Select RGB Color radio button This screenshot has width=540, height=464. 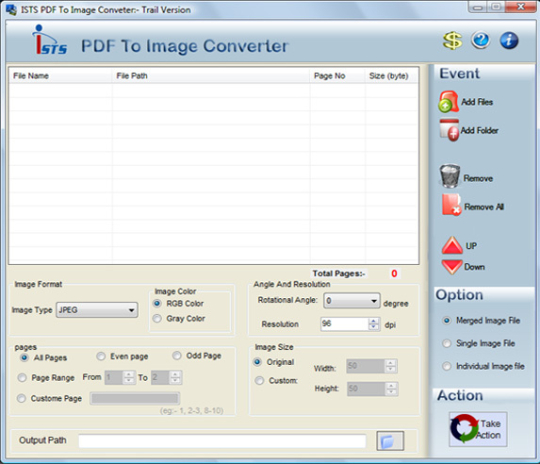pos(157,303)
